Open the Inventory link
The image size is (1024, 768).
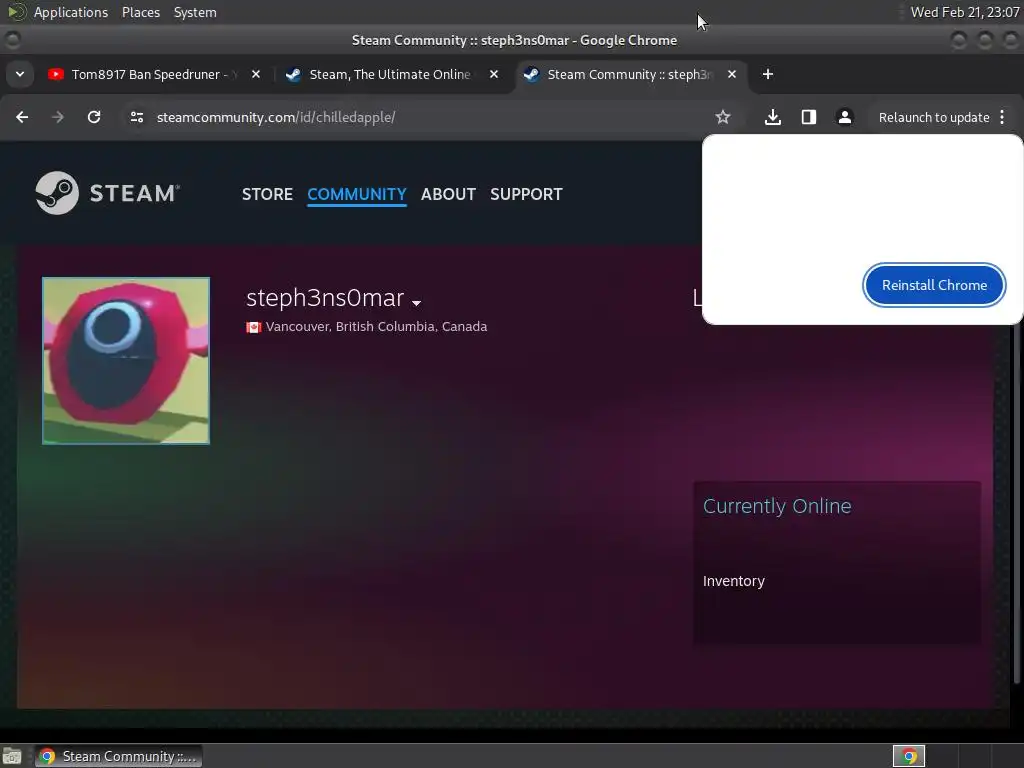click(733, 581)
